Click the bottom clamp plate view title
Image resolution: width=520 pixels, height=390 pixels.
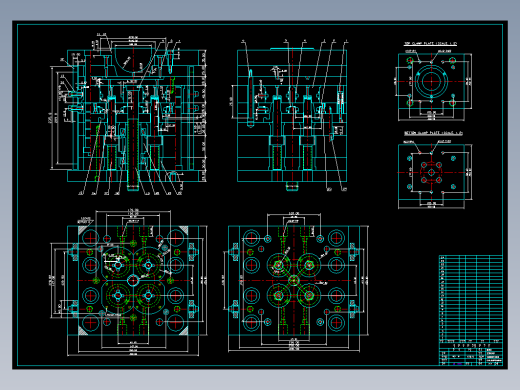433,133
